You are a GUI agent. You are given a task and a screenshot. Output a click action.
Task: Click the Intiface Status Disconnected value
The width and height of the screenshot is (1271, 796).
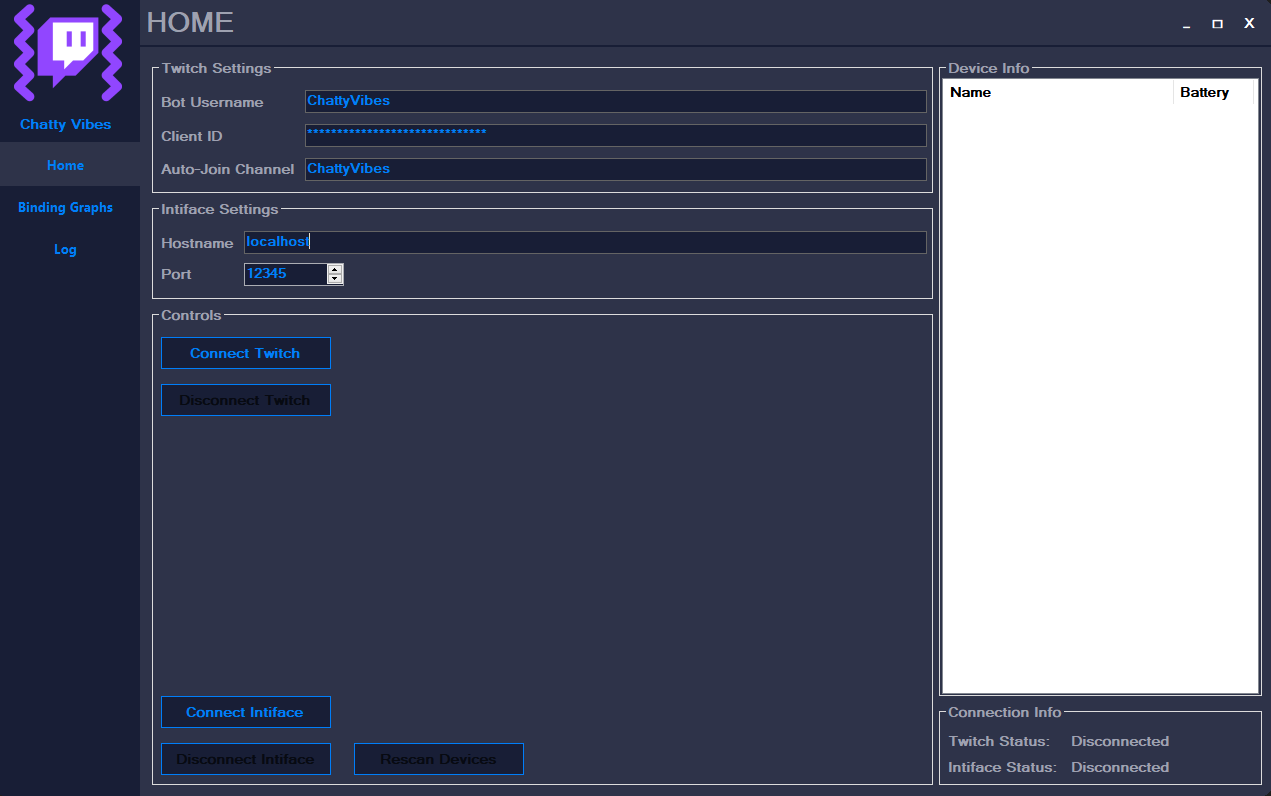click(x=1120, y=767)
